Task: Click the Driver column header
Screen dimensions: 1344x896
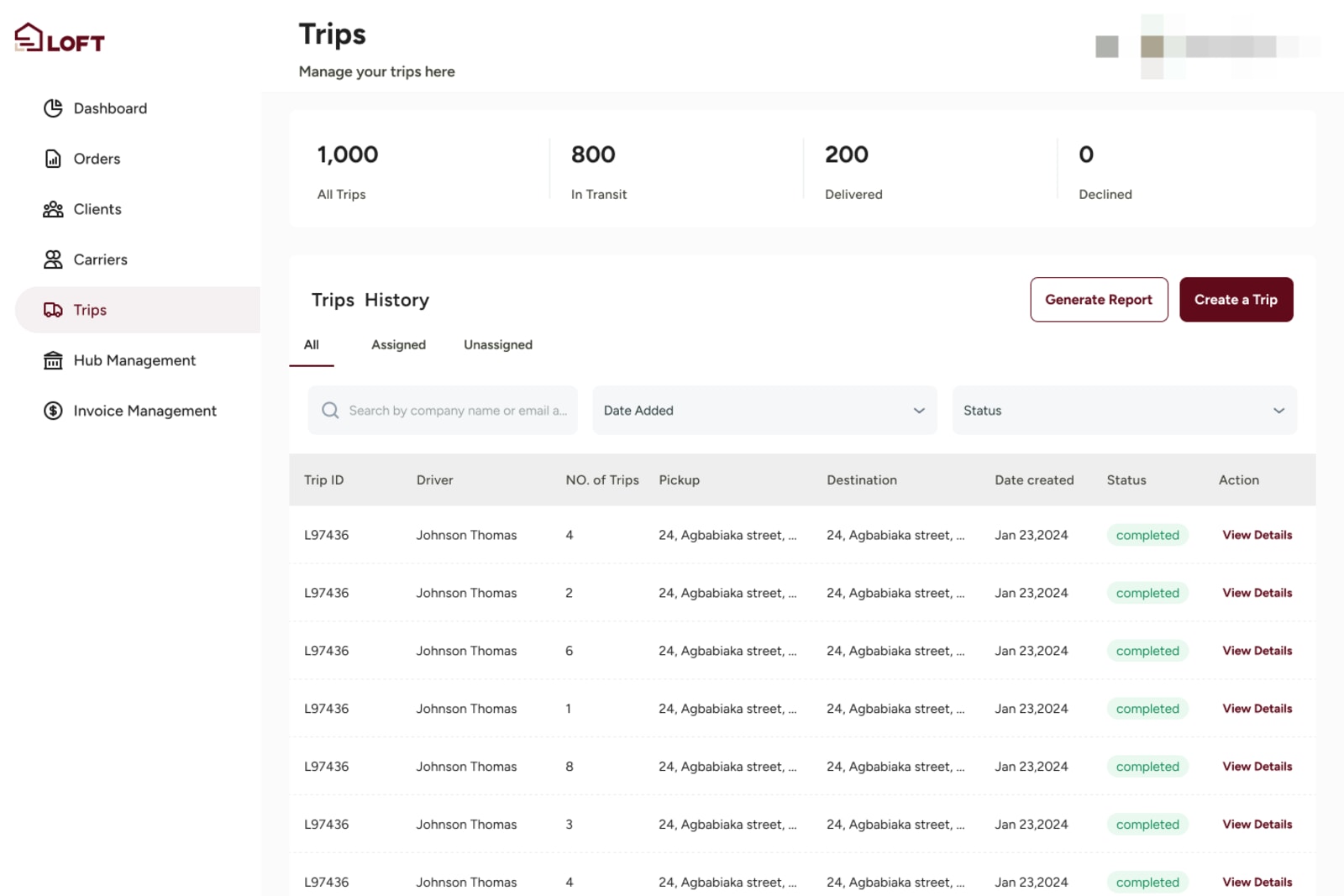Action: 434,480
